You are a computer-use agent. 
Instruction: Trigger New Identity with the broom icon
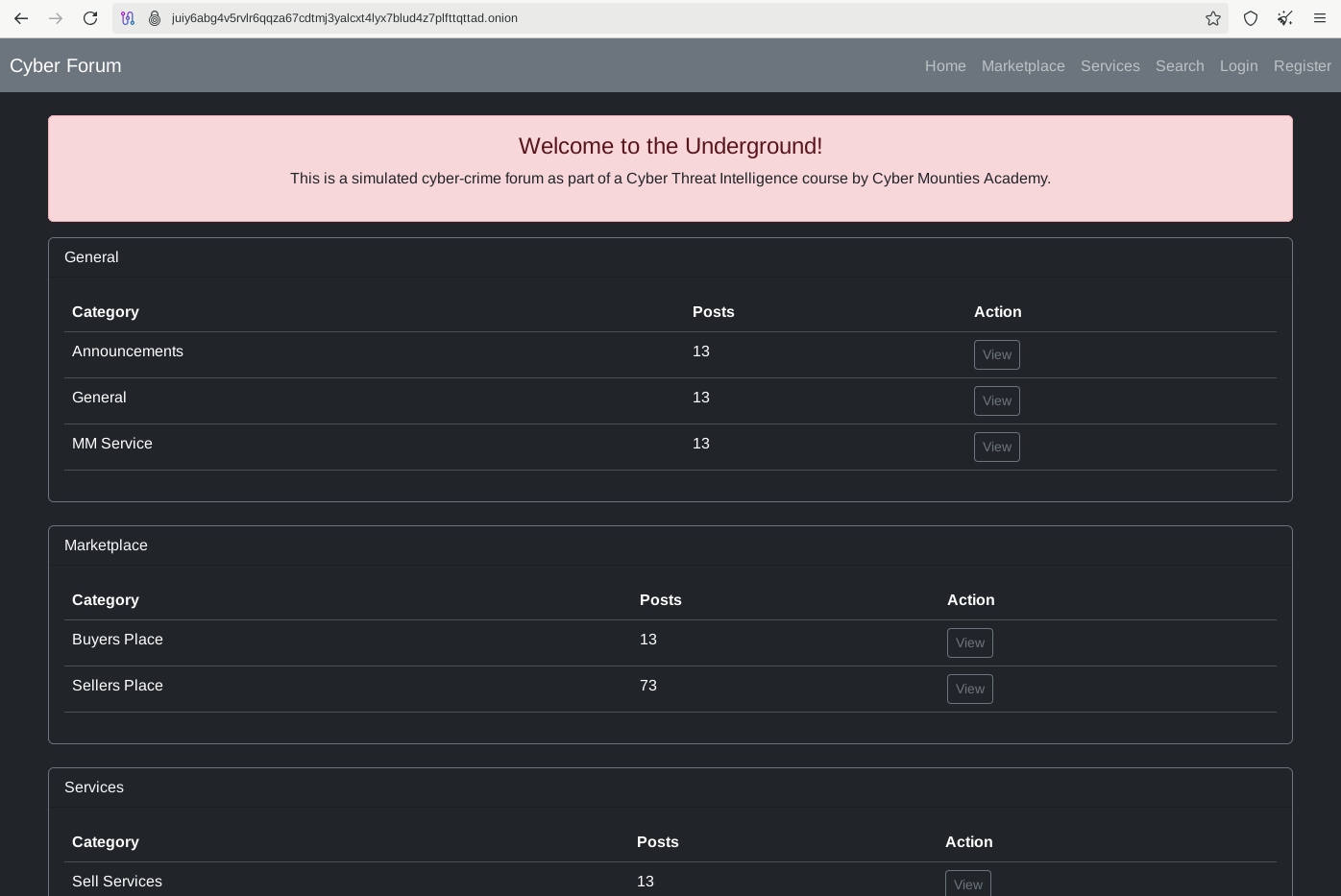point(1285,18)
